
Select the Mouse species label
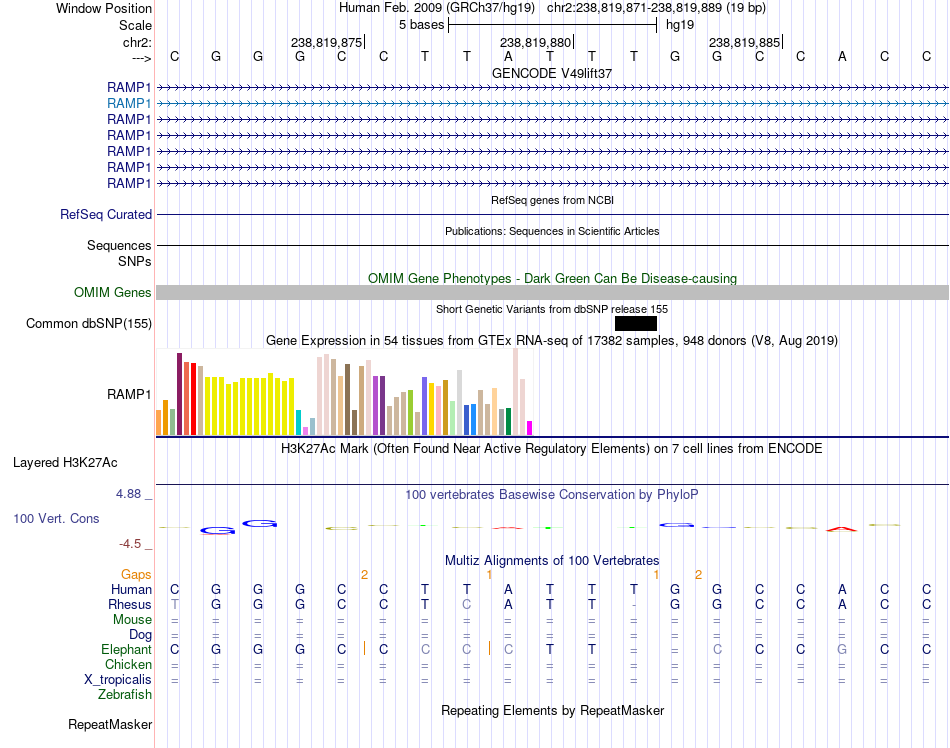click(132, 620)
